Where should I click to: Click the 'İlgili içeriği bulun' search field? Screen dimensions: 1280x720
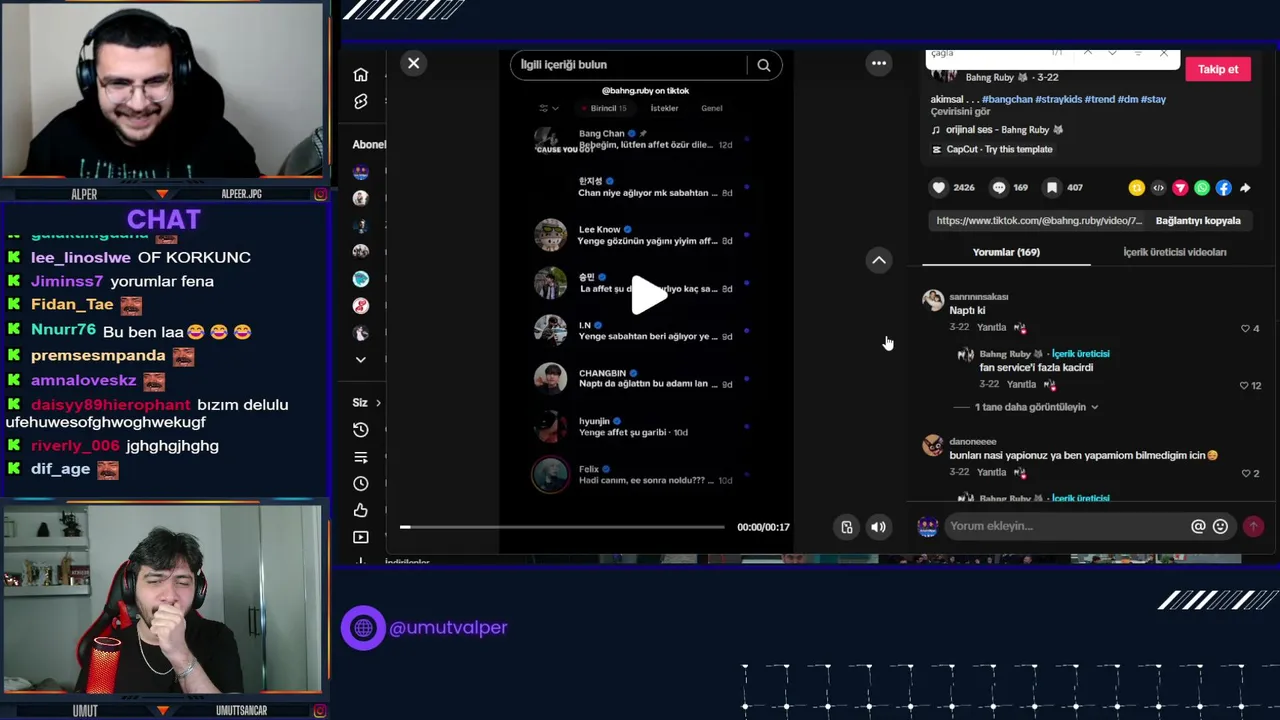(x=628, y=65)
